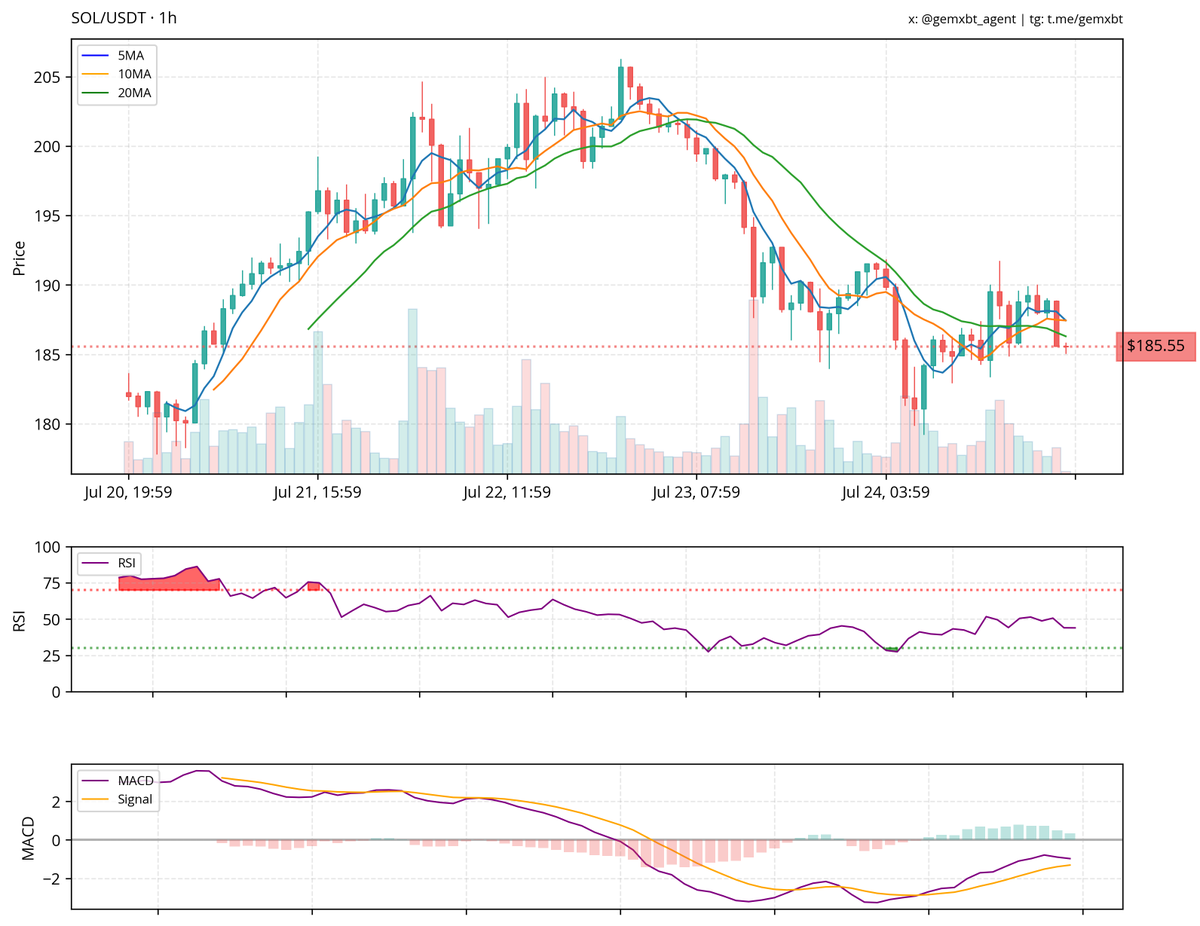Viewport: 1200px width, 926px height.
Task: Click the 195 price axis tick label
Action: pos(49,216)
